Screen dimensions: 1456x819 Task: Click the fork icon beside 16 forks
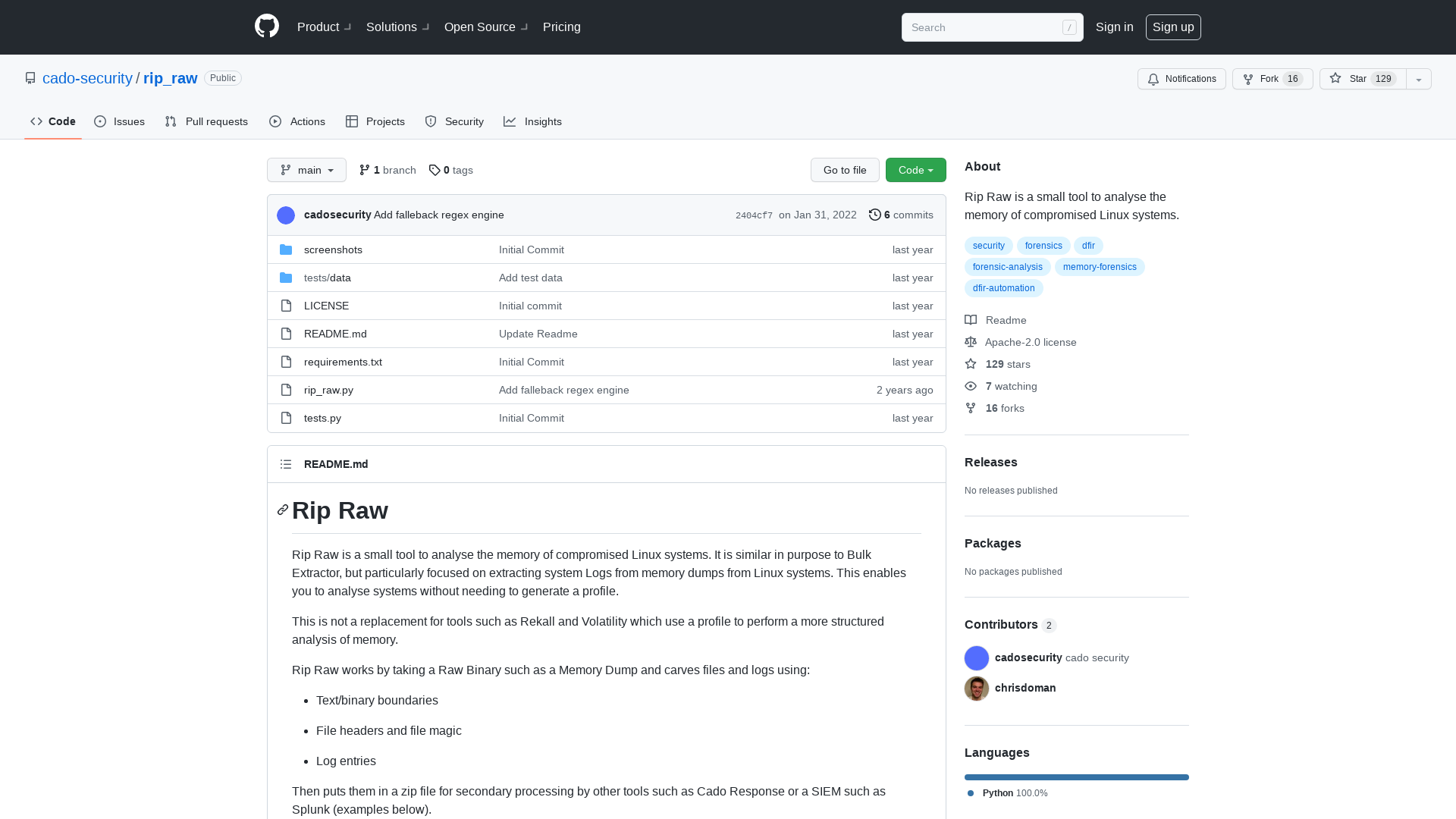(971, 408)
